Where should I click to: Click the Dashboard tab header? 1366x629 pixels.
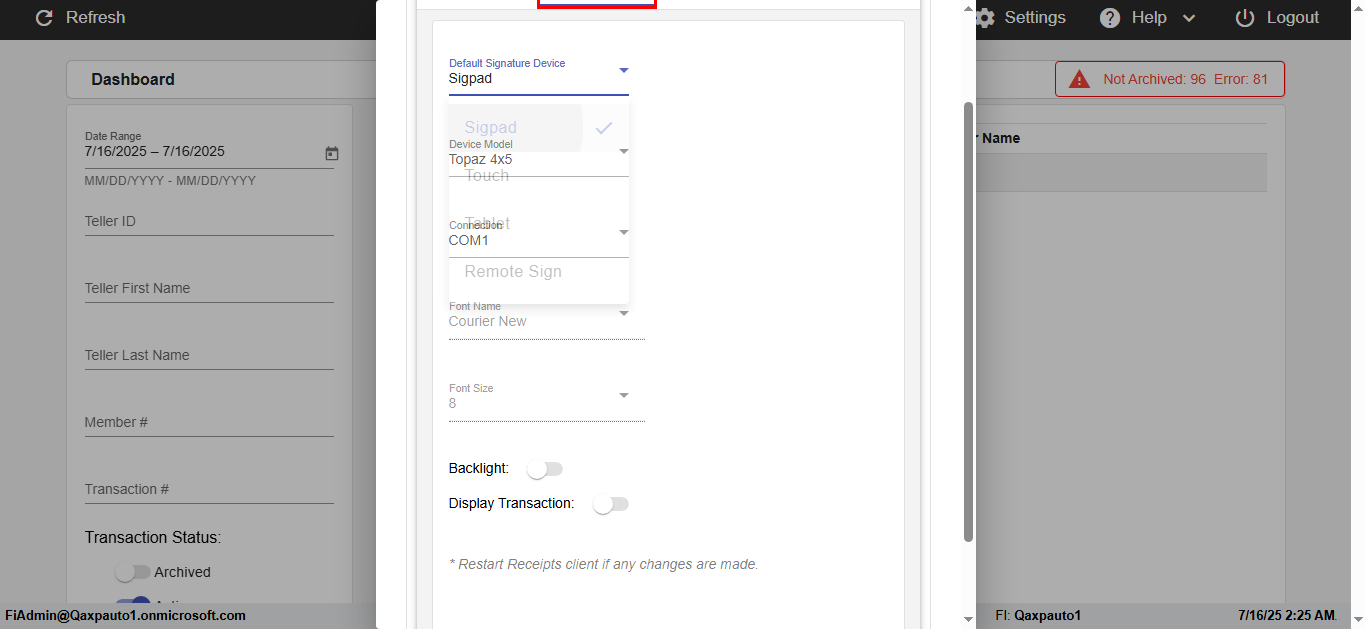(133, 79)
